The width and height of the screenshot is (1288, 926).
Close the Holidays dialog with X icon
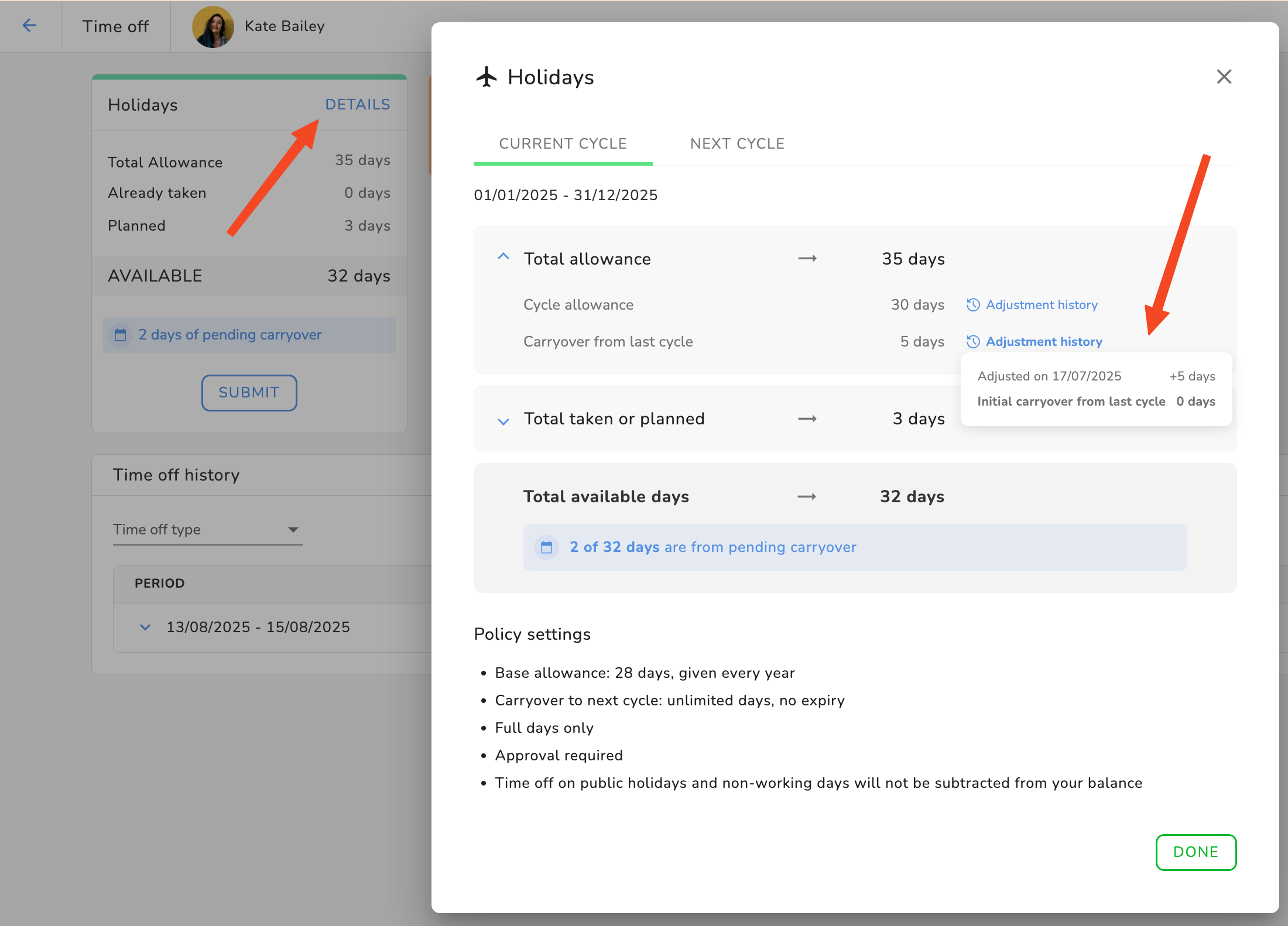[1224, 77]
